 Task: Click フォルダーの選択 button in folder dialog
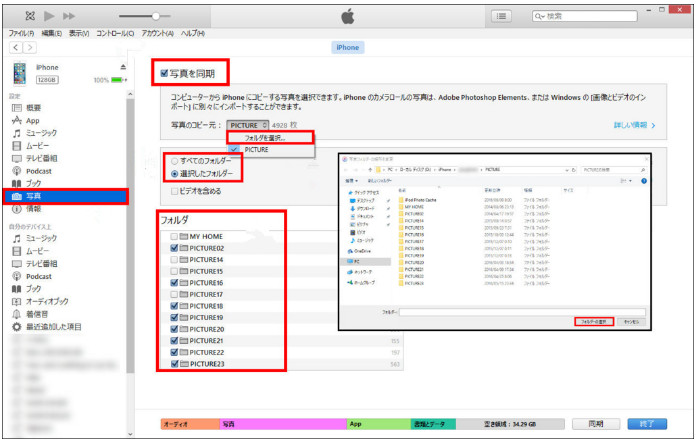594,321
